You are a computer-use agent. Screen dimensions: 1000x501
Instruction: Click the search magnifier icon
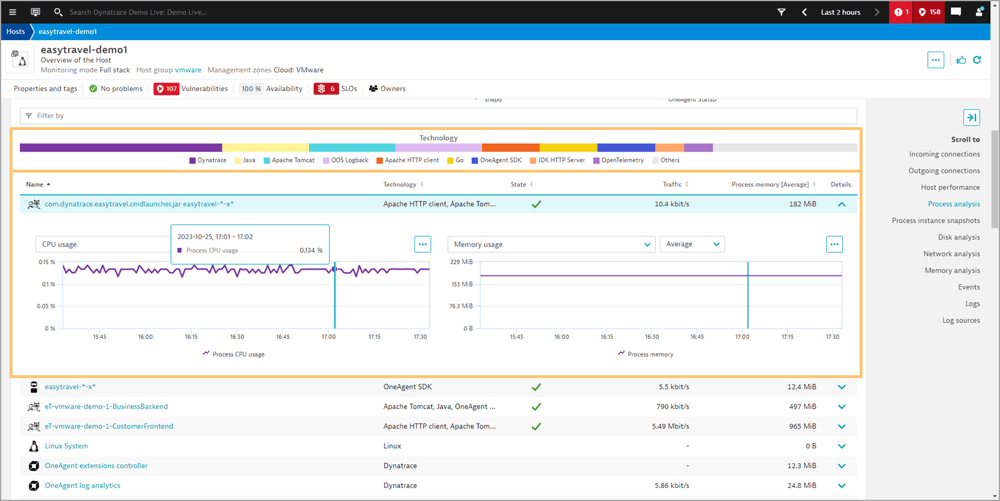(x=58, y=12)
